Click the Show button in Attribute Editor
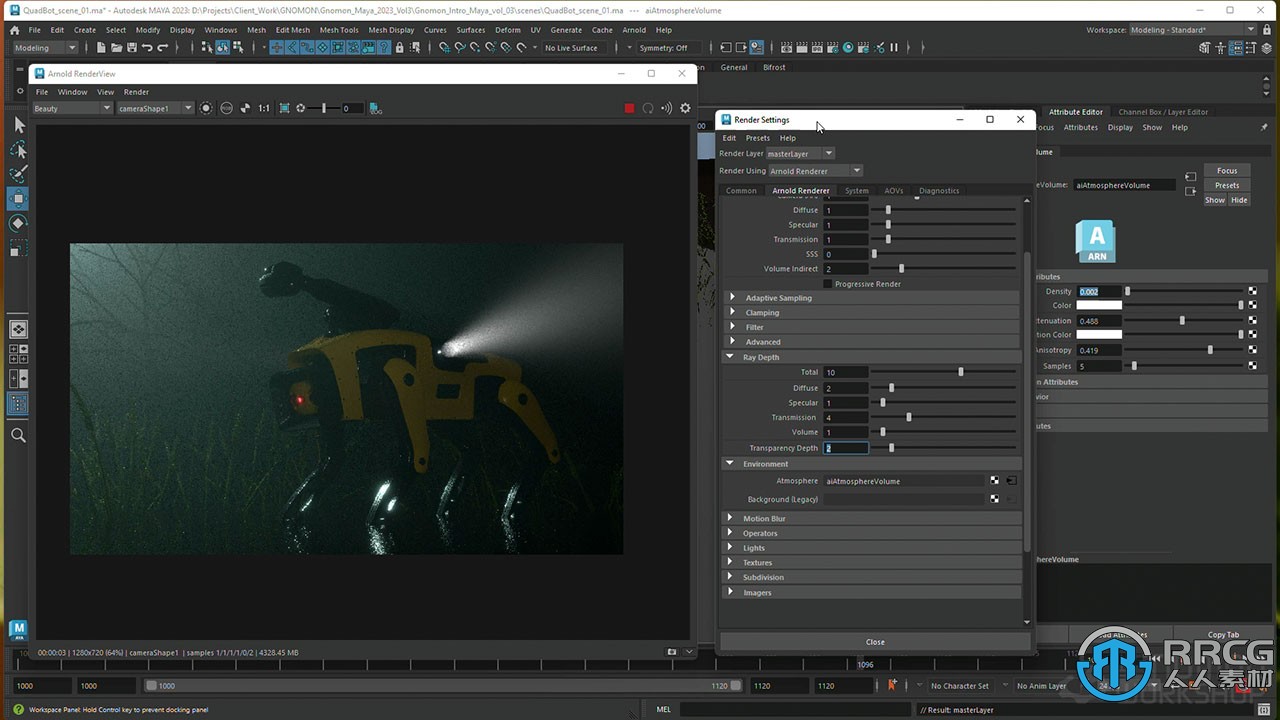 click(x=1214, y=200)
